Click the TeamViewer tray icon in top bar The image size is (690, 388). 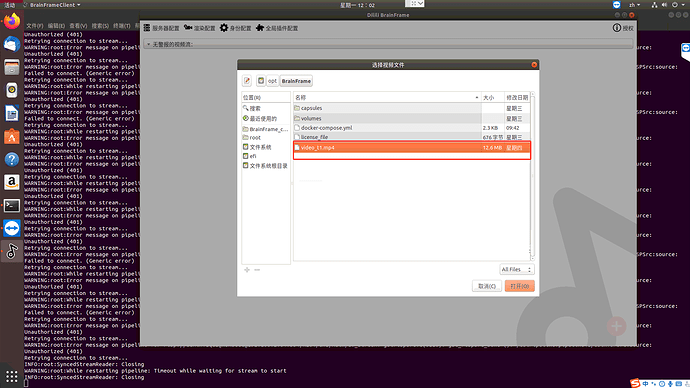point(617,5)
